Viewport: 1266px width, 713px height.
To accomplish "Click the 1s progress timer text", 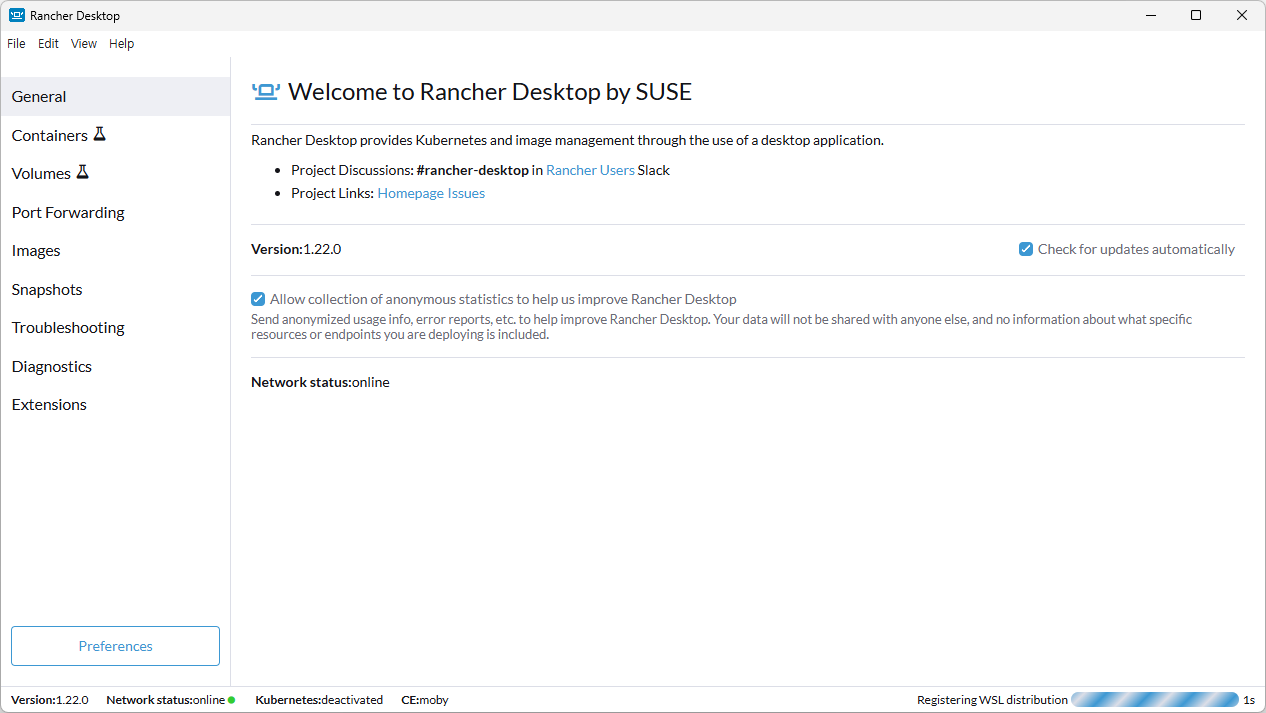I will coord(1249,700).
